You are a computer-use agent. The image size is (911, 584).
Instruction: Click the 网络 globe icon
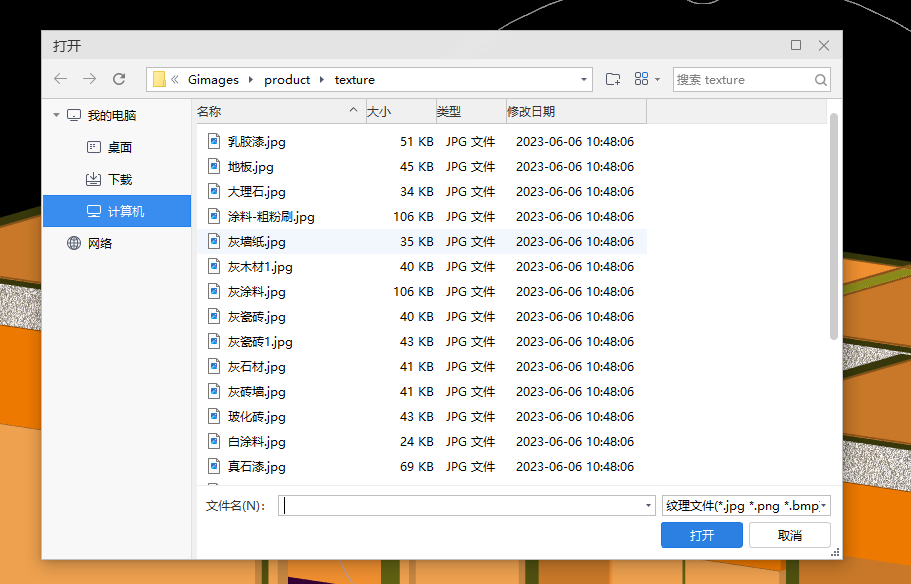point(74,243)
